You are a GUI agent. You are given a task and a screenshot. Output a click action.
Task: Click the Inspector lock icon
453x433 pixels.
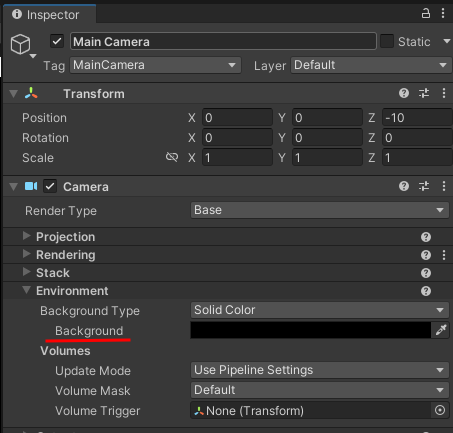(426, 14)
